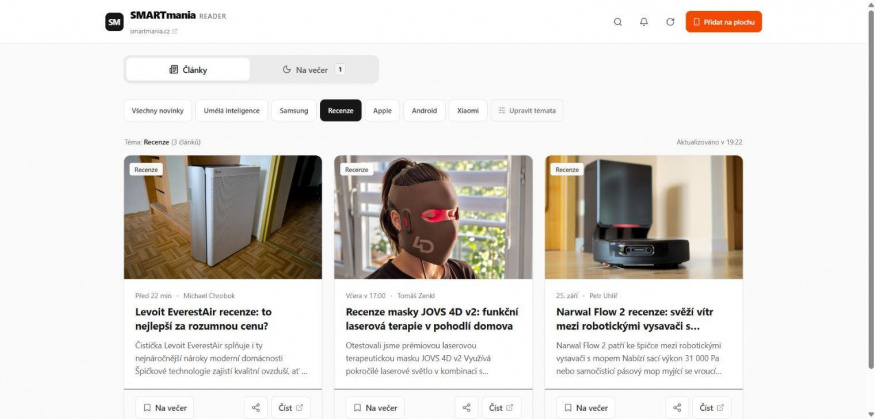Open the Narwal robot vacuum thumbnail
This screenshot has width=875, height=419.
(644, 217)
